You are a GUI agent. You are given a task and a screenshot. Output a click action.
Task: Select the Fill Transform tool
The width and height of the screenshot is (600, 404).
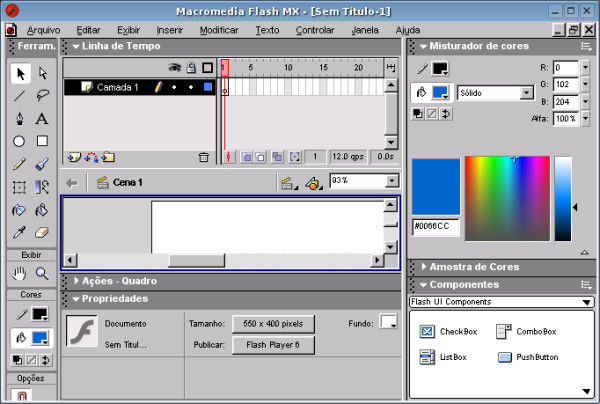(42, 187)
